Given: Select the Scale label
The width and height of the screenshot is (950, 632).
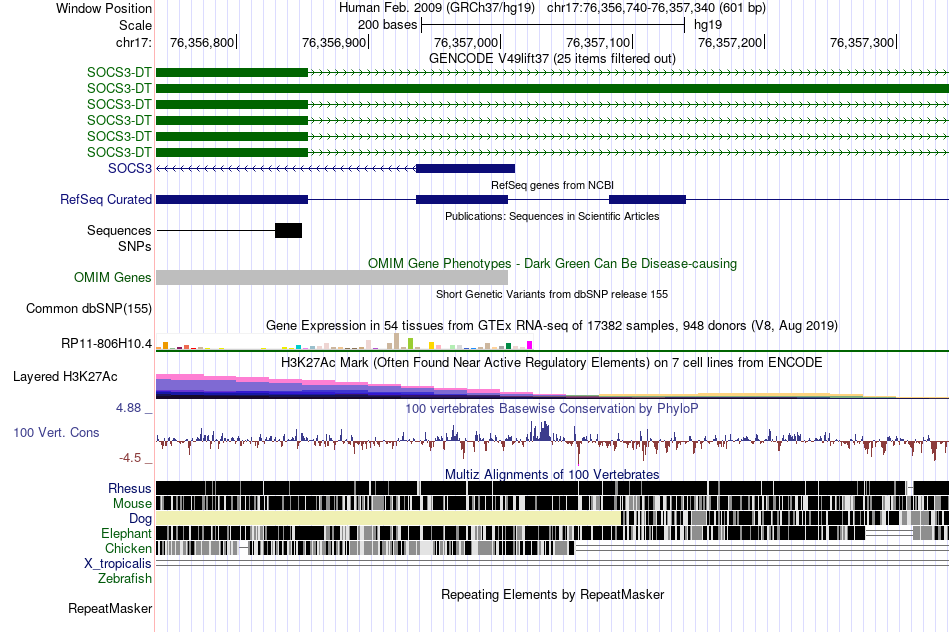Looking at the screenshot, I should pos(135,25).
